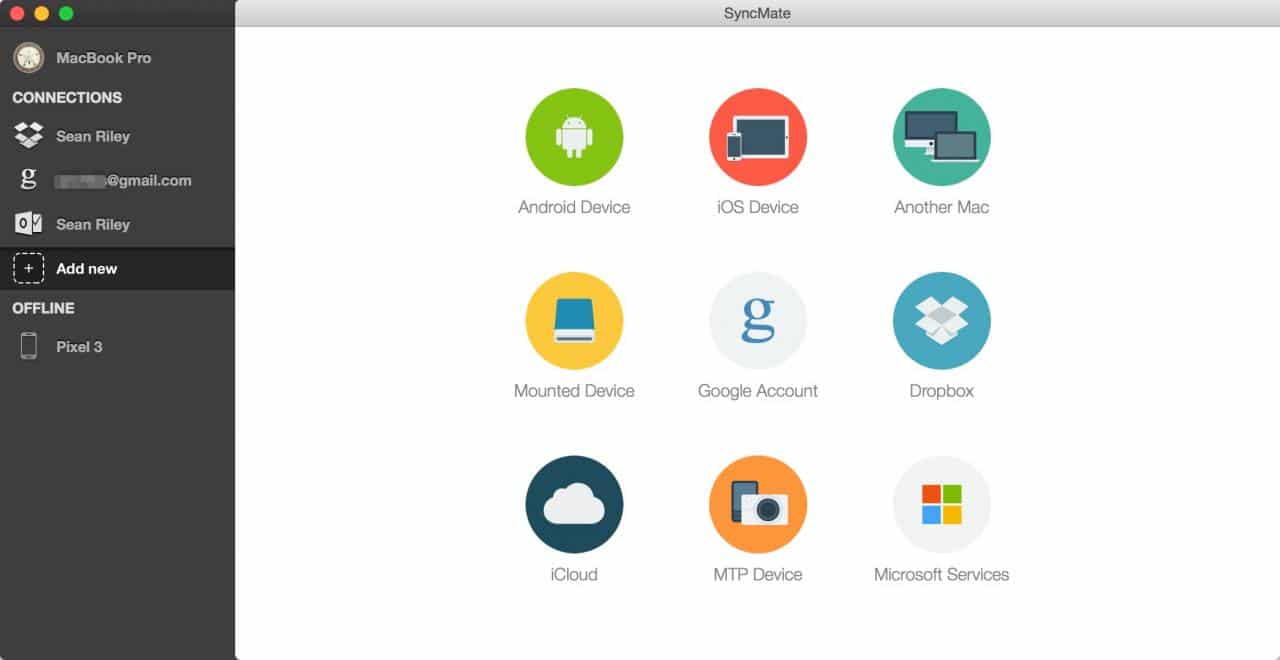Click the green Android Device icon
Viewport: 1280px width, 660px height.
coord(574,137)
